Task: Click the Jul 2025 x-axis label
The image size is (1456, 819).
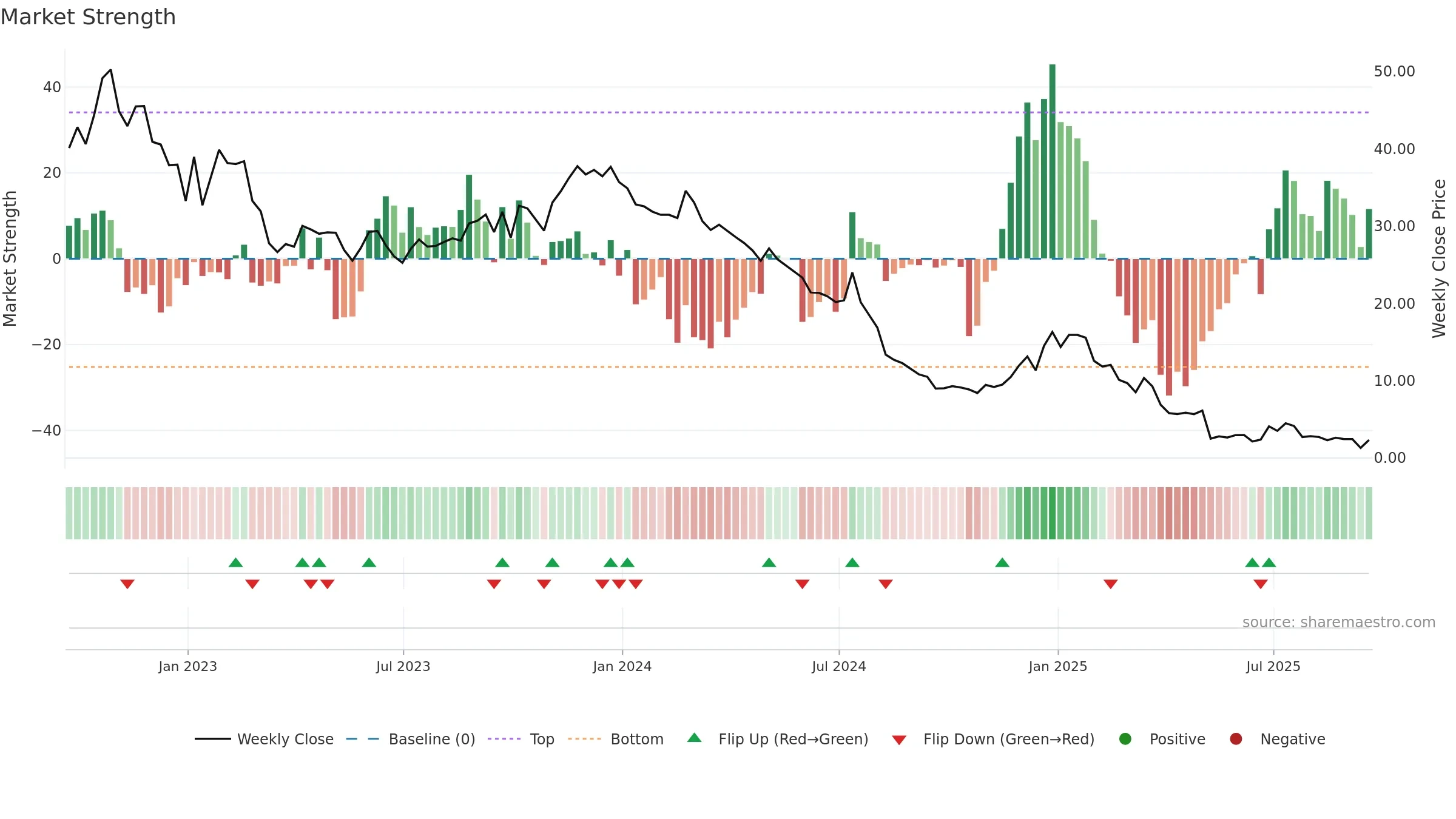Action: click(1273, 666)
